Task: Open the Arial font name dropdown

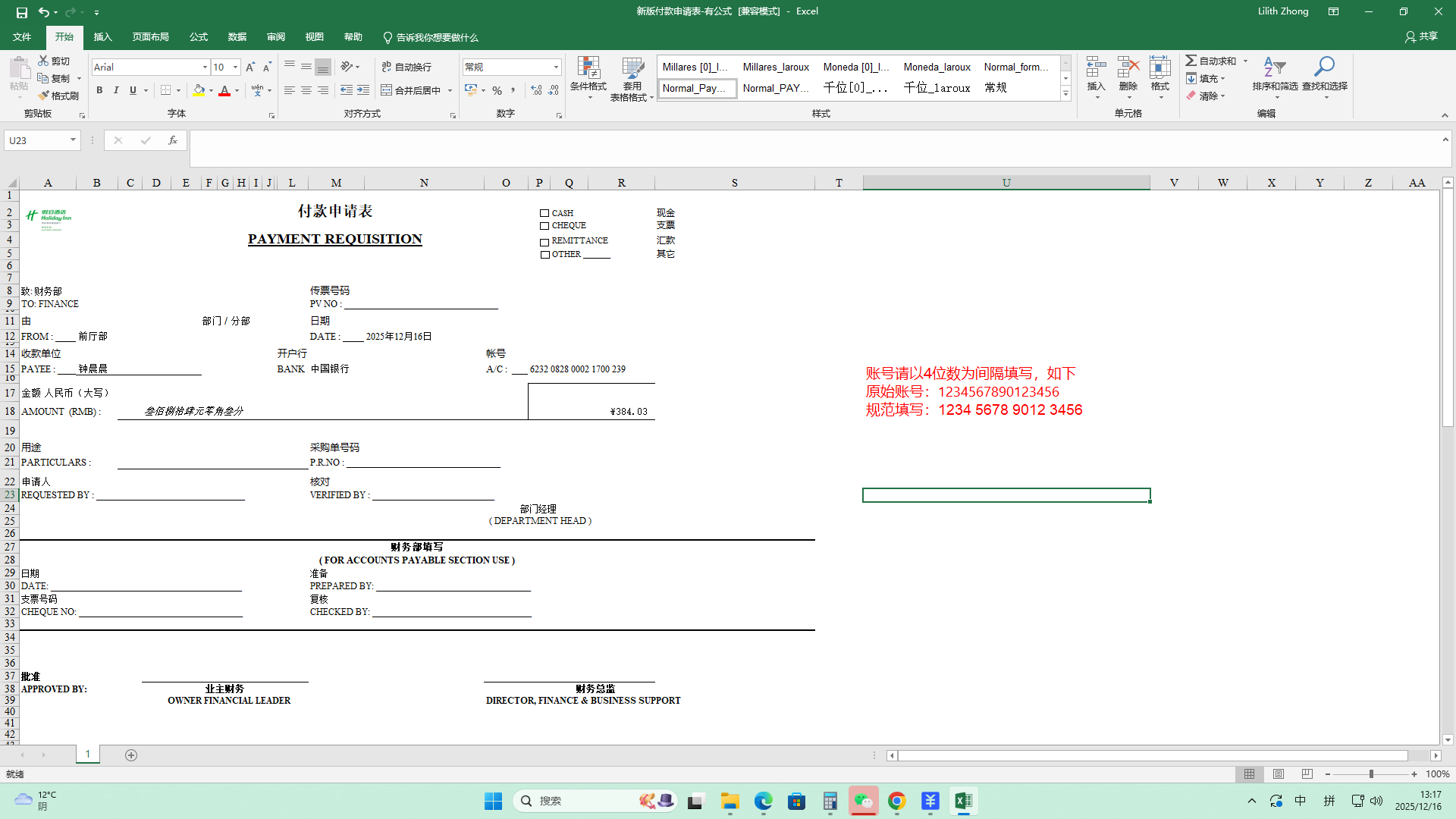Action: [x=205, y=67]
